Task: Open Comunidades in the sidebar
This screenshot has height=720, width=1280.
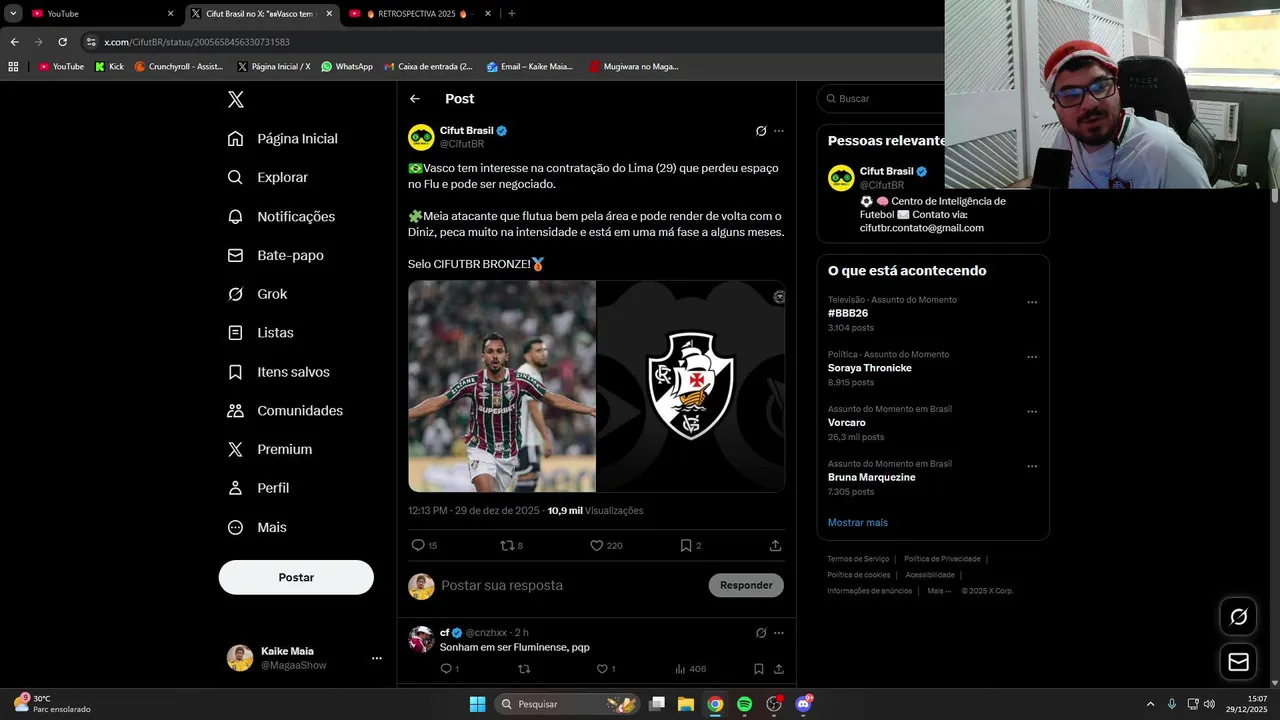Action: click(285, 411)
